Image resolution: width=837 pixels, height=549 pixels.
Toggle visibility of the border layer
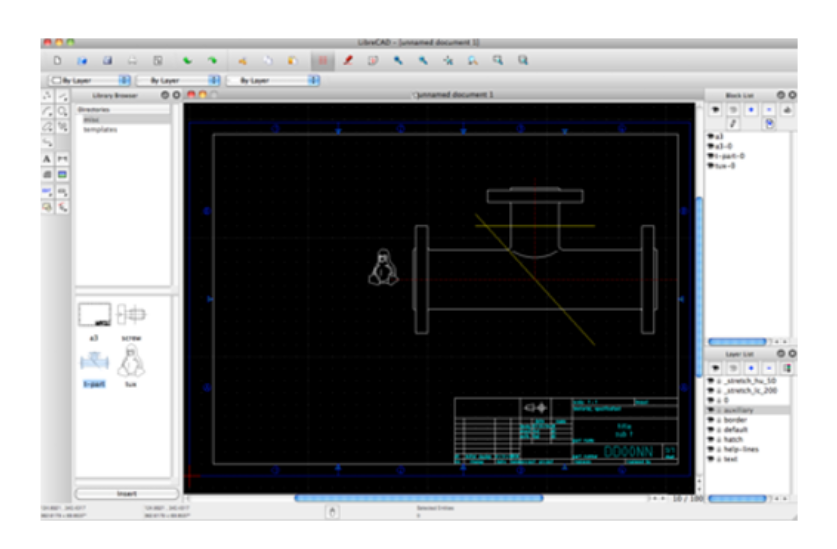coord(711,420)
